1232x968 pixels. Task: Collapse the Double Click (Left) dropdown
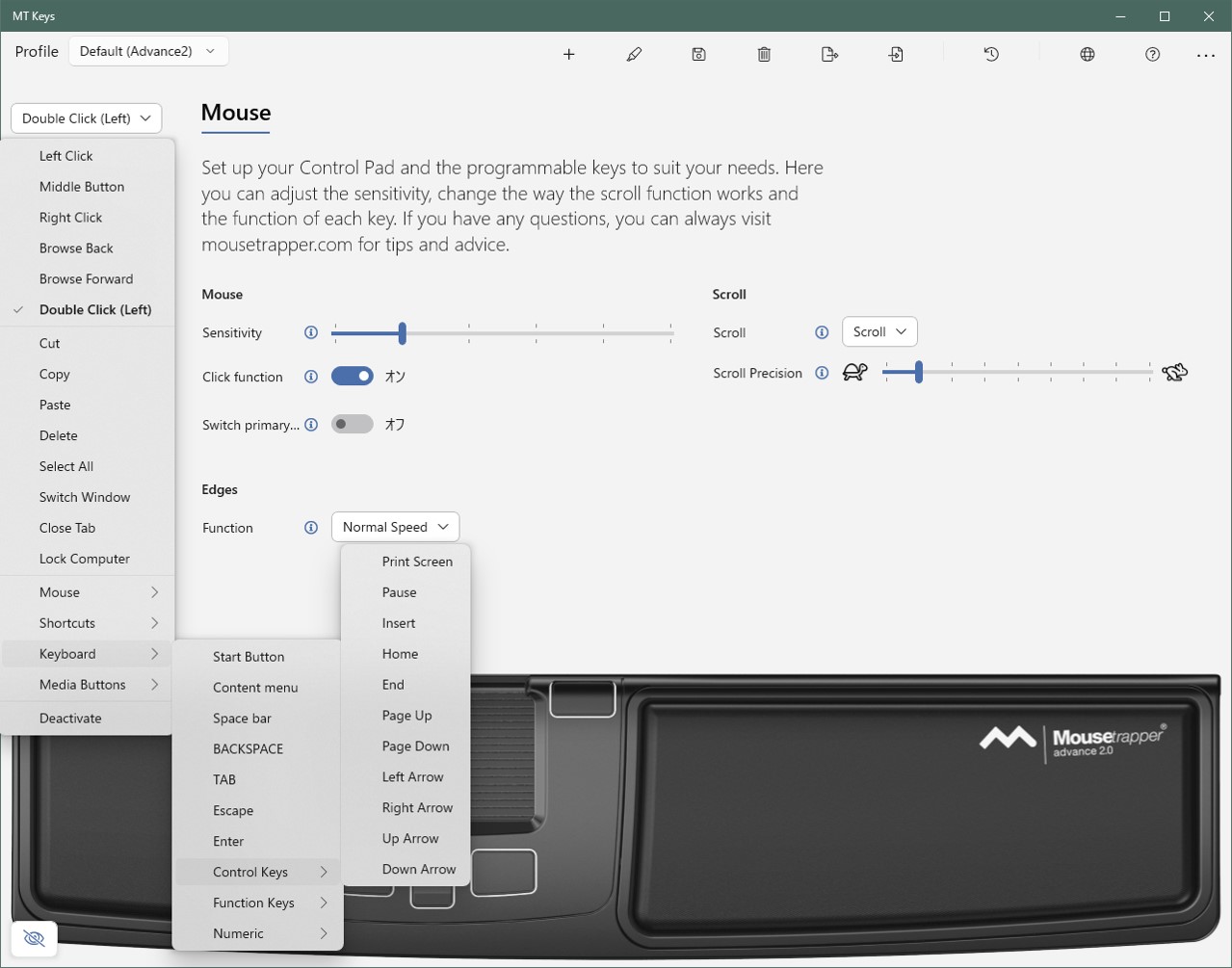tap(87, 118)
